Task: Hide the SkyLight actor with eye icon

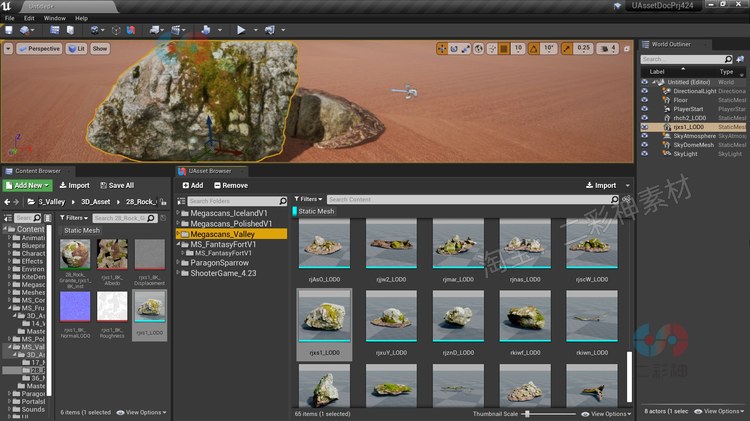Action: 644,154
